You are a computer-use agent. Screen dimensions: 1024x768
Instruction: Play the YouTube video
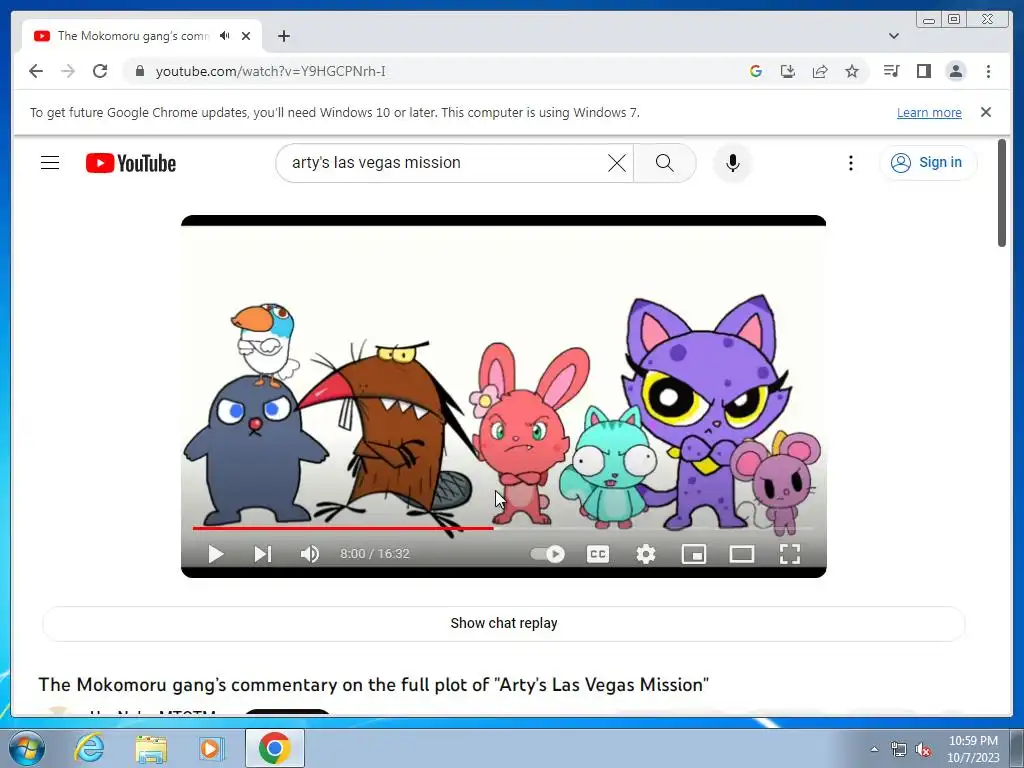pos(216,554)
